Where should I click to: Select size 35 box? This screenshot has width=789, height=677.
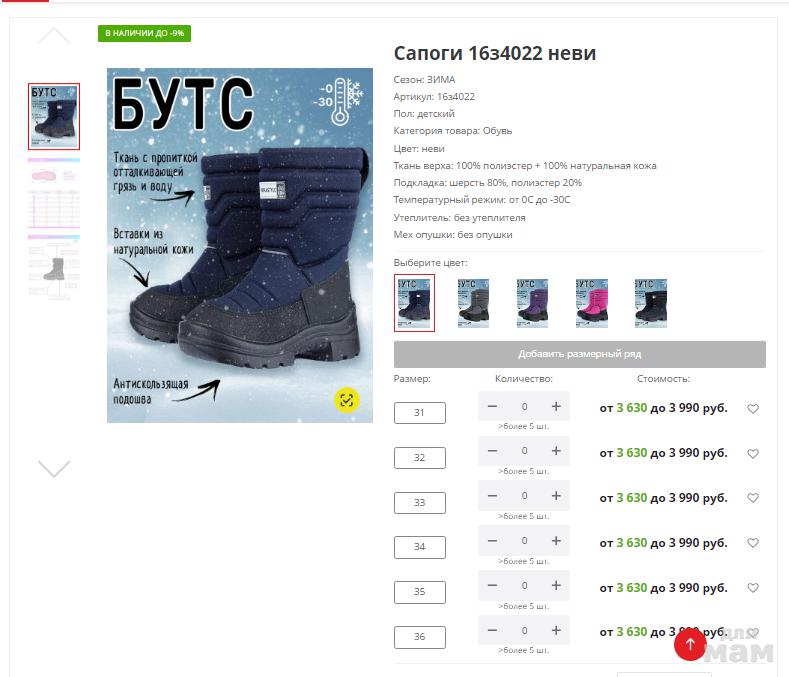coord(420,592)
